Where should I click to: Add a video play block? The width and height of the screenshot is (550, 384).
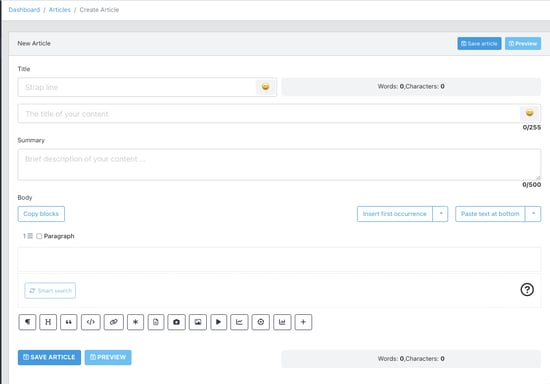click(x=219, y=322)
